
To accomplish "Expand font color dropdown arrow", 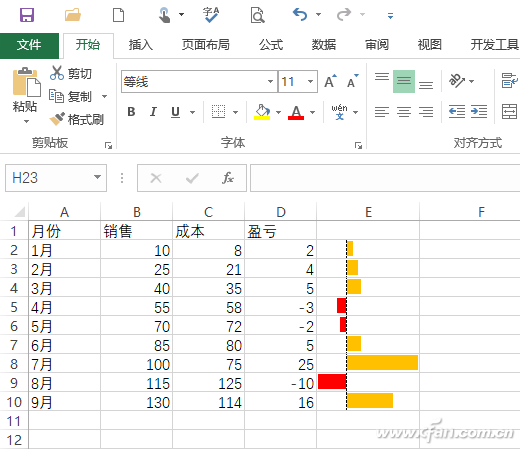I will [312, 112].
